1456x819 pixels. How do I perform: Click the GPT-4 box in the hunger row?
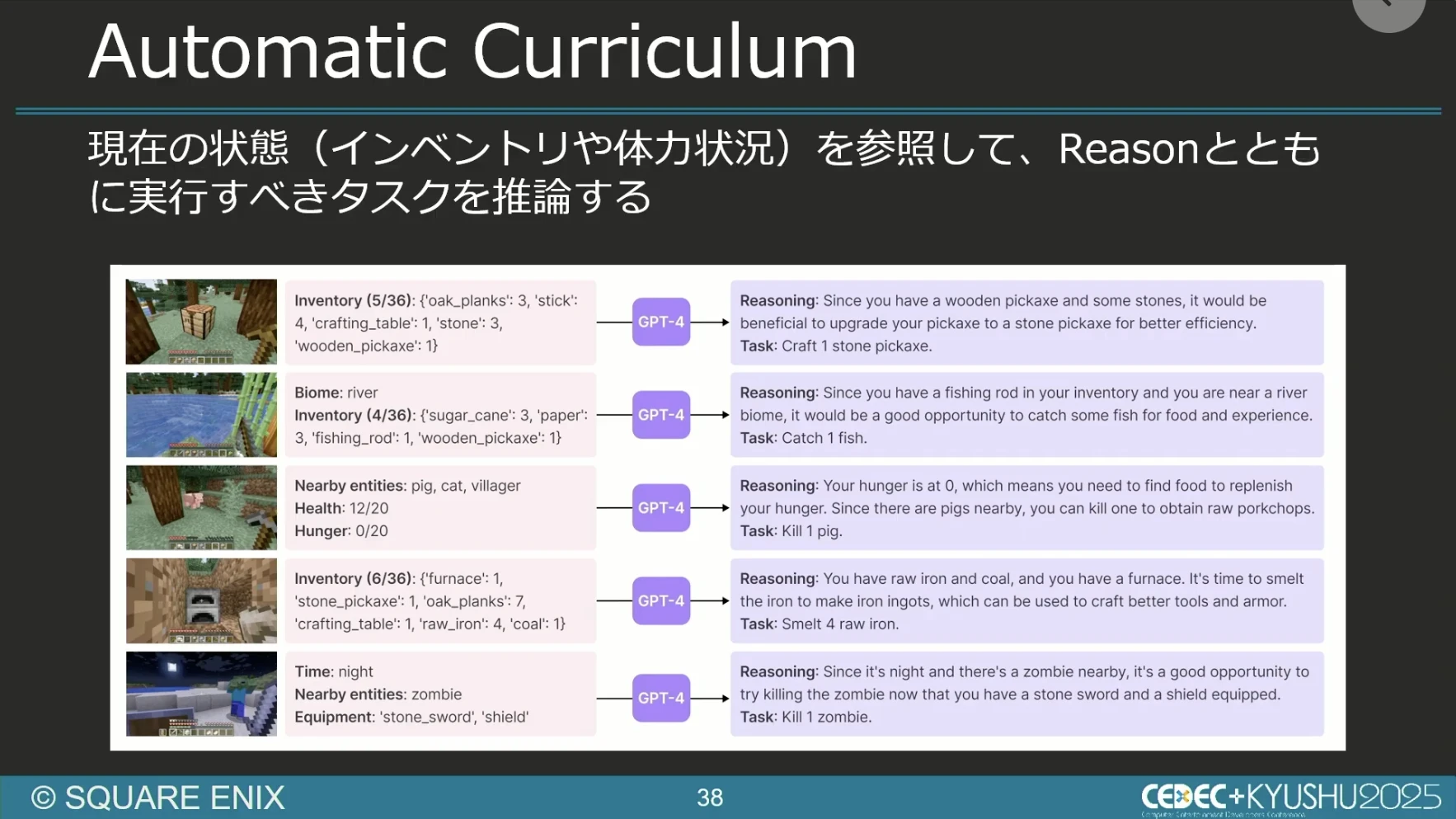click(661, 508)
